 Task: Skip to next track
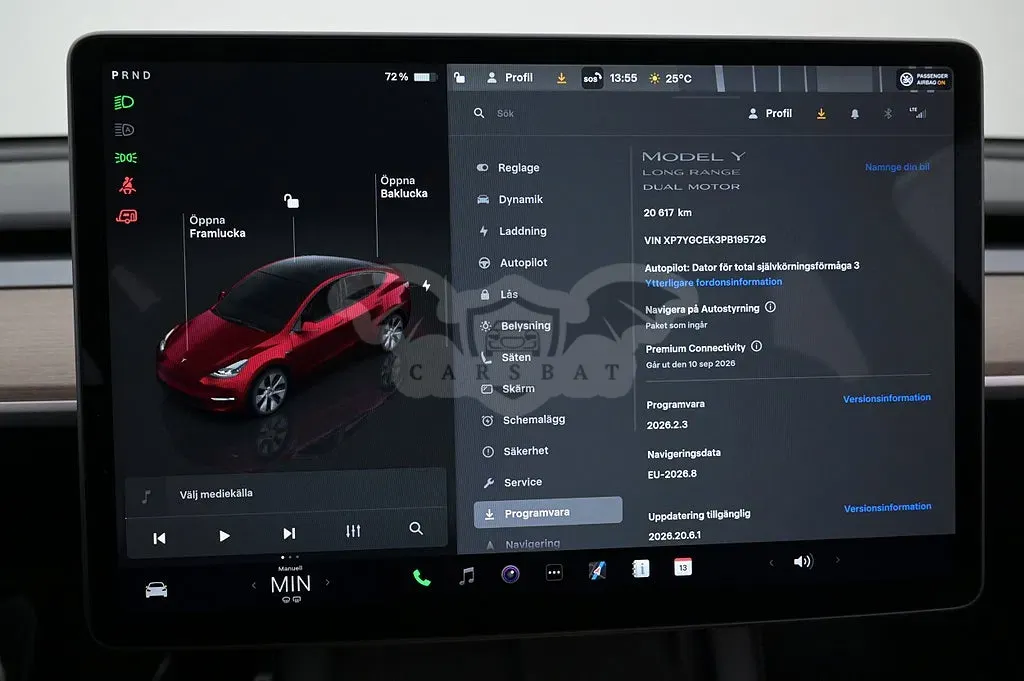[289, 533]
